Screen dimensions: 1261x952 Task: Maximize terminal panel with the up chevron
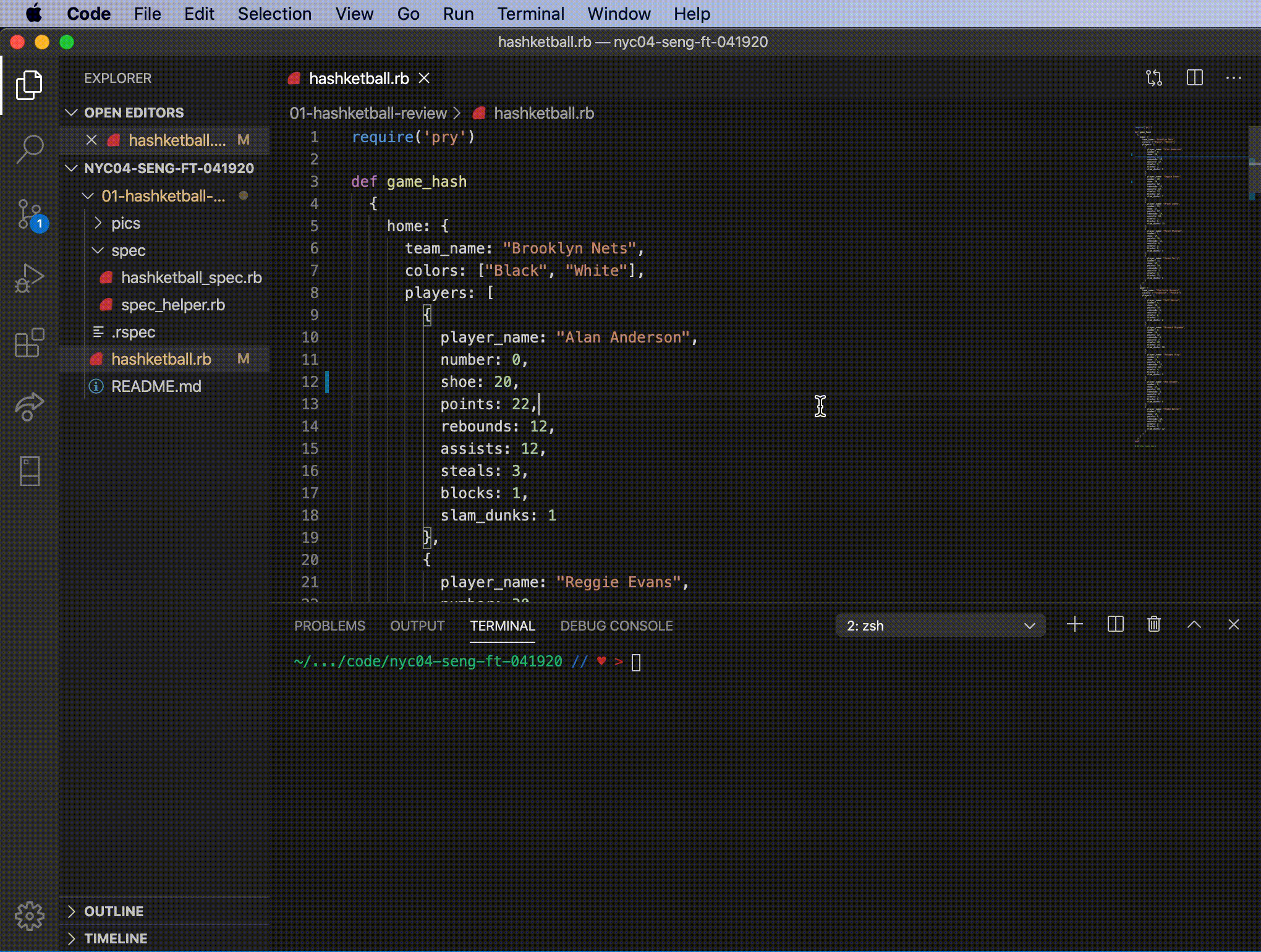1194,624
